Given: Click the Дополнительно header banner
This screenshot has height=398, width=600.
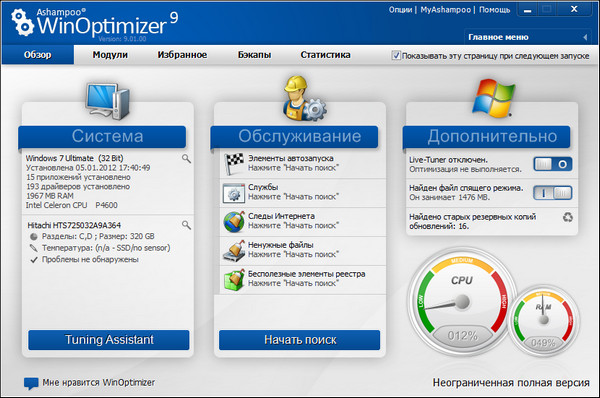Looking at the screenshot, I should 486,137.
